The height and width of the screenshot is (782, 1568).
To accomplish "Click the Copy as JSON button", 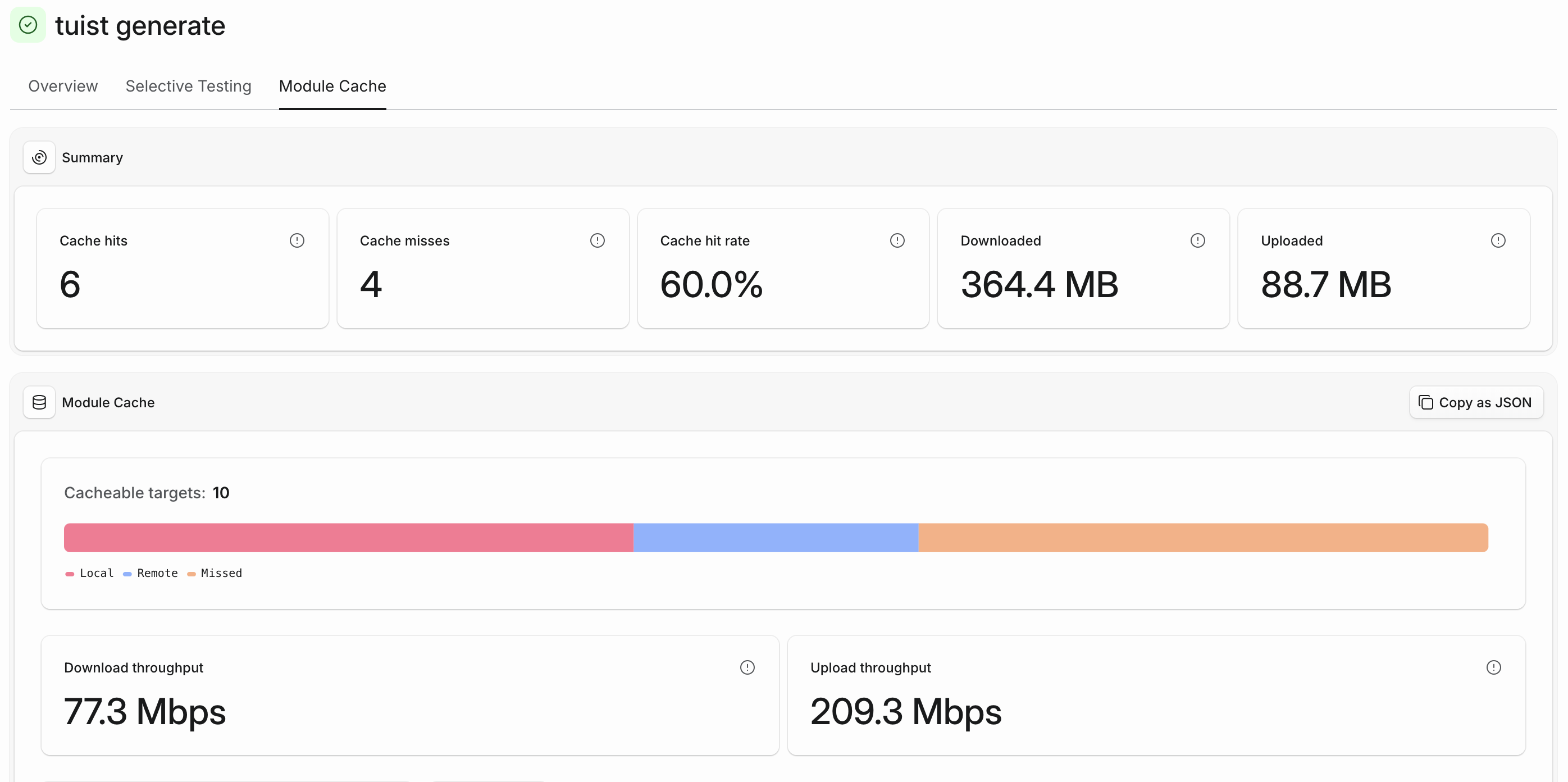I will coord(1476,403).
